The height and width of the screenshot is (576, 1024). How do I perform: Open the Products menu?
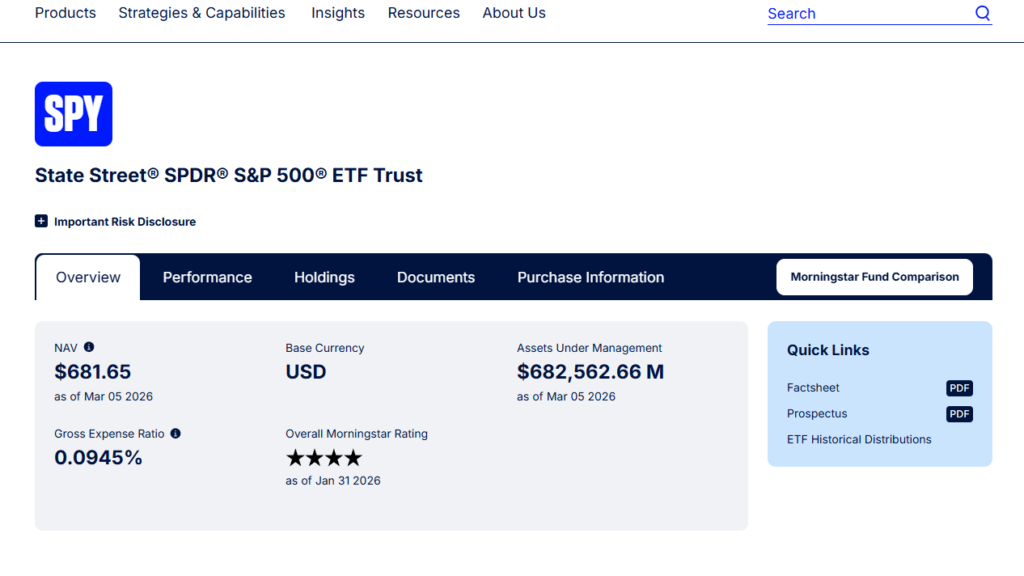click(65, 13)
